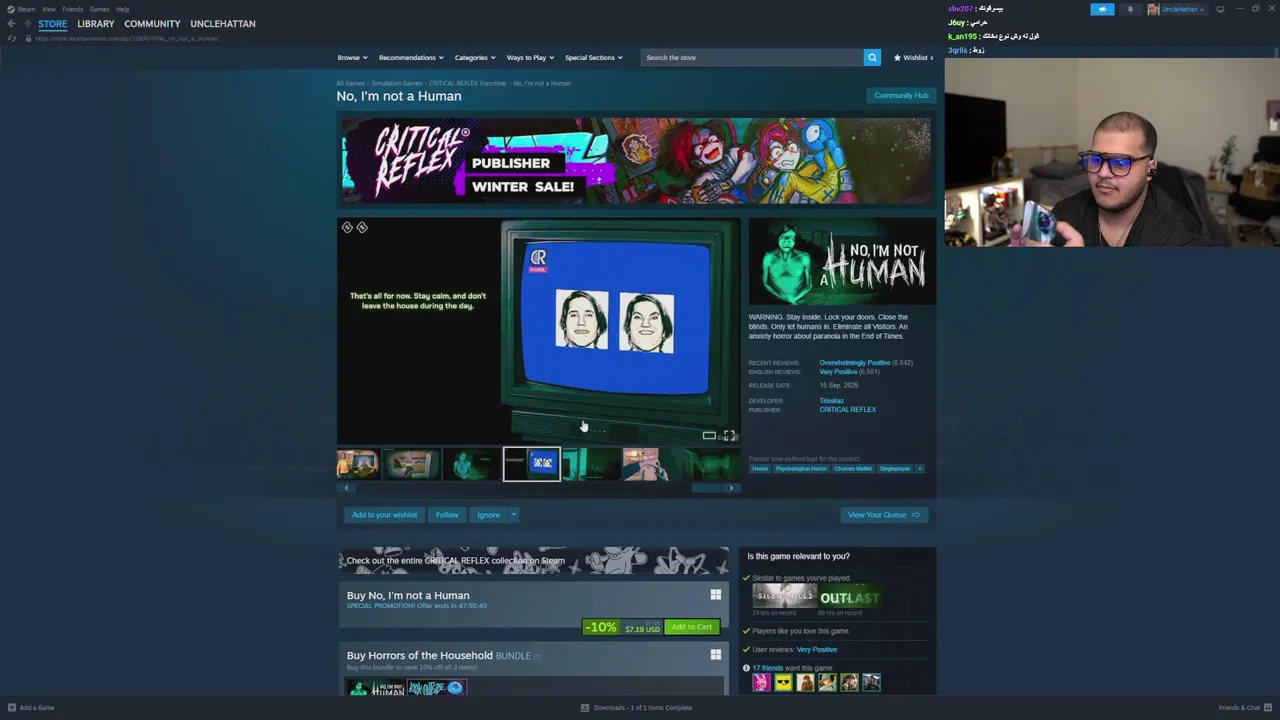Click the padlock icon beside the URL

point(28,38)
